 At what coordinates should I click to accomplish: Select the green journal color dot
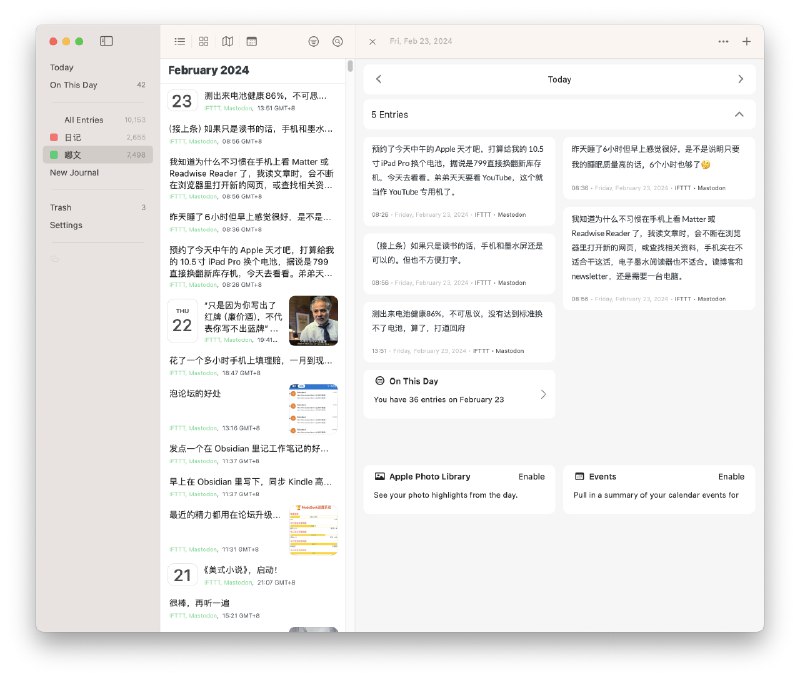tap(54, 154)
